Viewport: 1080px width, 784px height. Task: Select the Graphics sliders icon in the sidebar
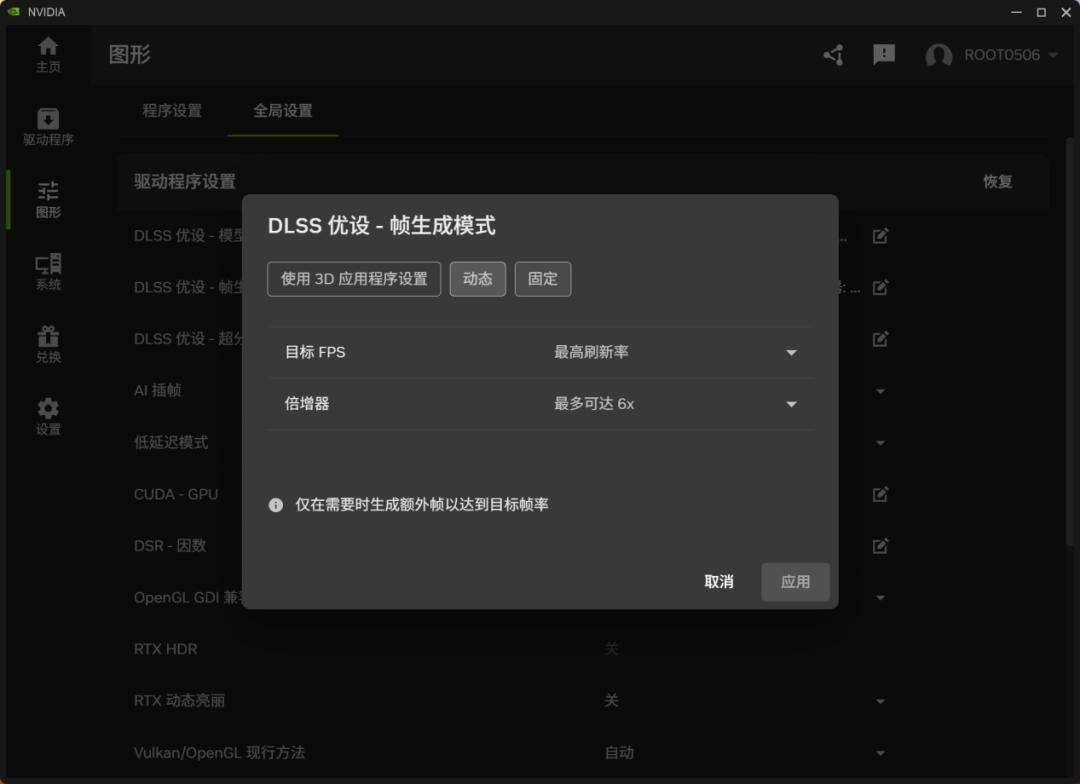[x=48, y=191]
